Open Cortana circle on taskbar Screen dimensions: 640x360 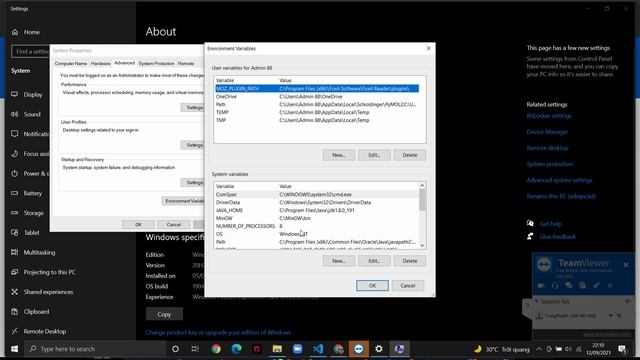point(176,349)
